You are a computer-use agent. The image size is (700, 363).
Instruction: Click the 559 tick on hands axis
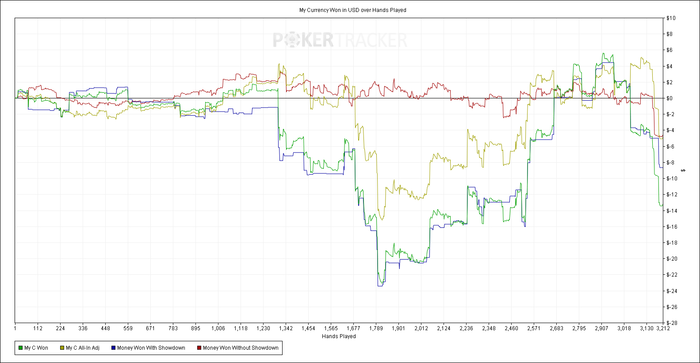(x=128, y=329)
